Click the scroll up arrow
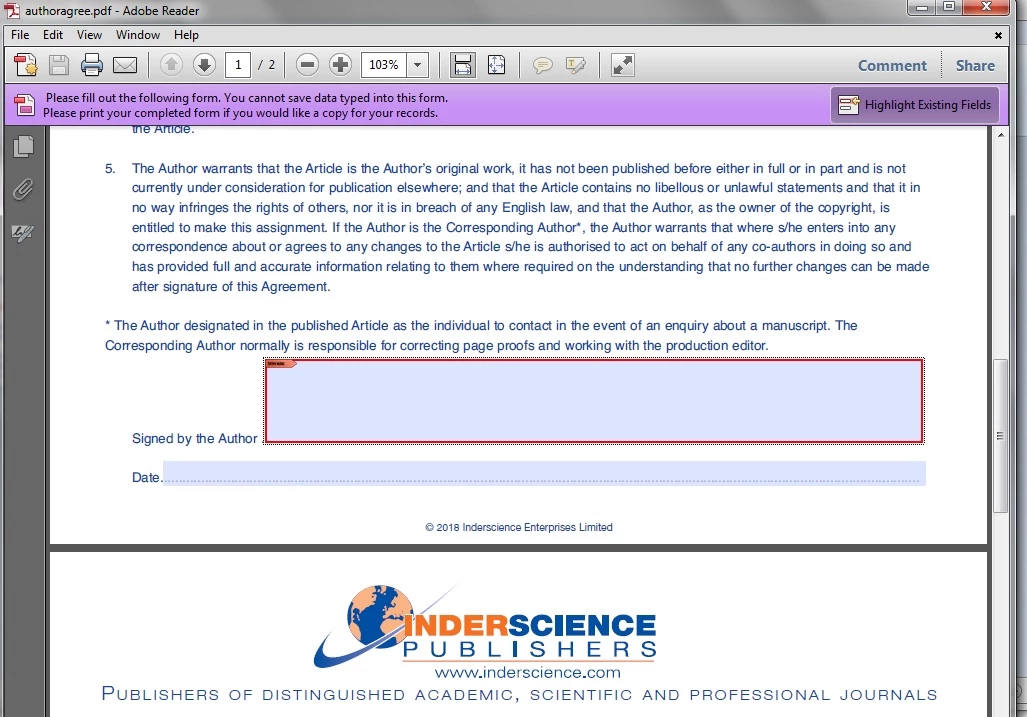 1000,135
